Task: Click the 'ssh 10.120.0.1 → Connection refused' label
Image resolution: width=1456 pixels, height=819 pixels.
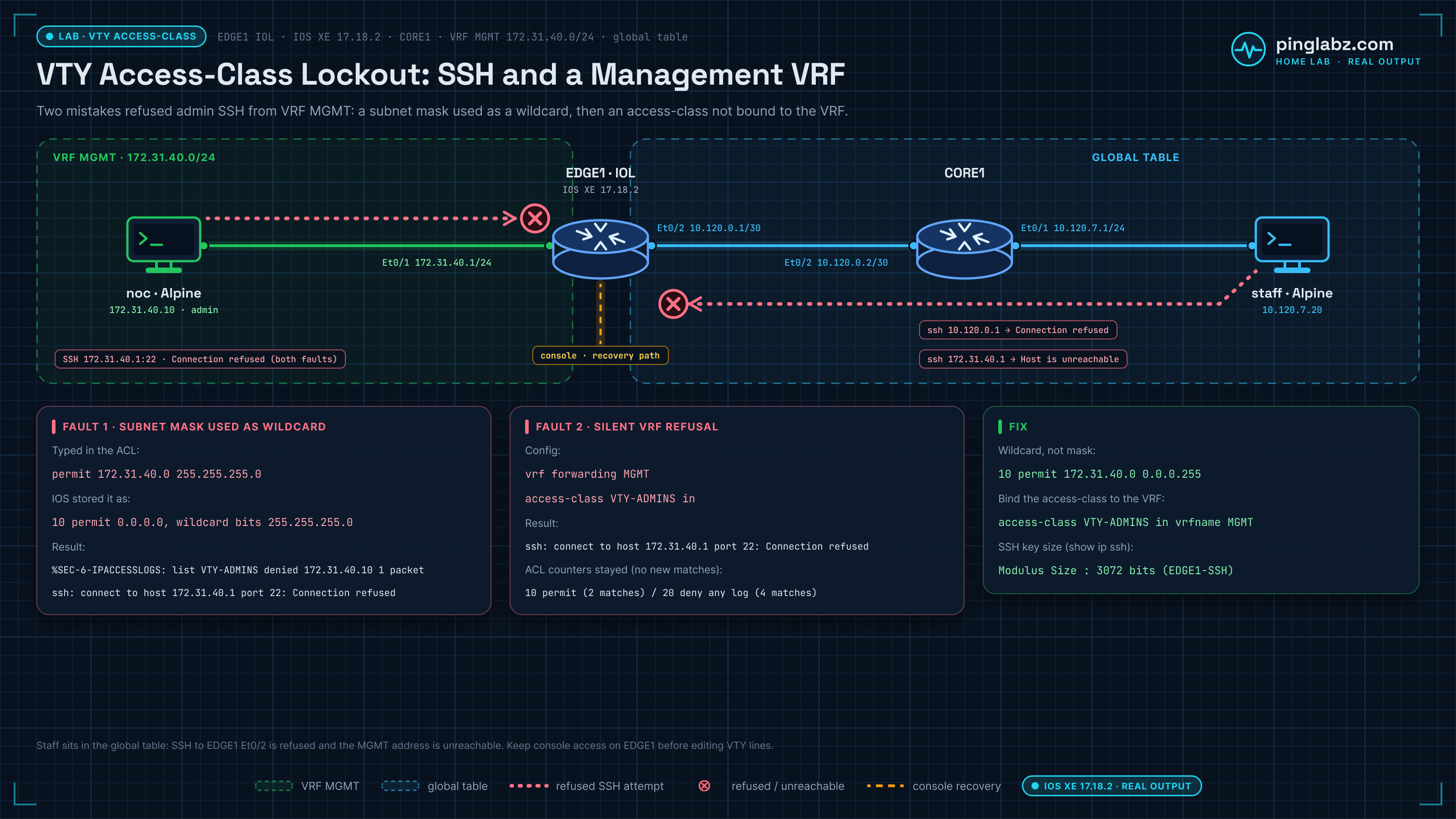Action: pyautogui.click(x=1018, y=330)
